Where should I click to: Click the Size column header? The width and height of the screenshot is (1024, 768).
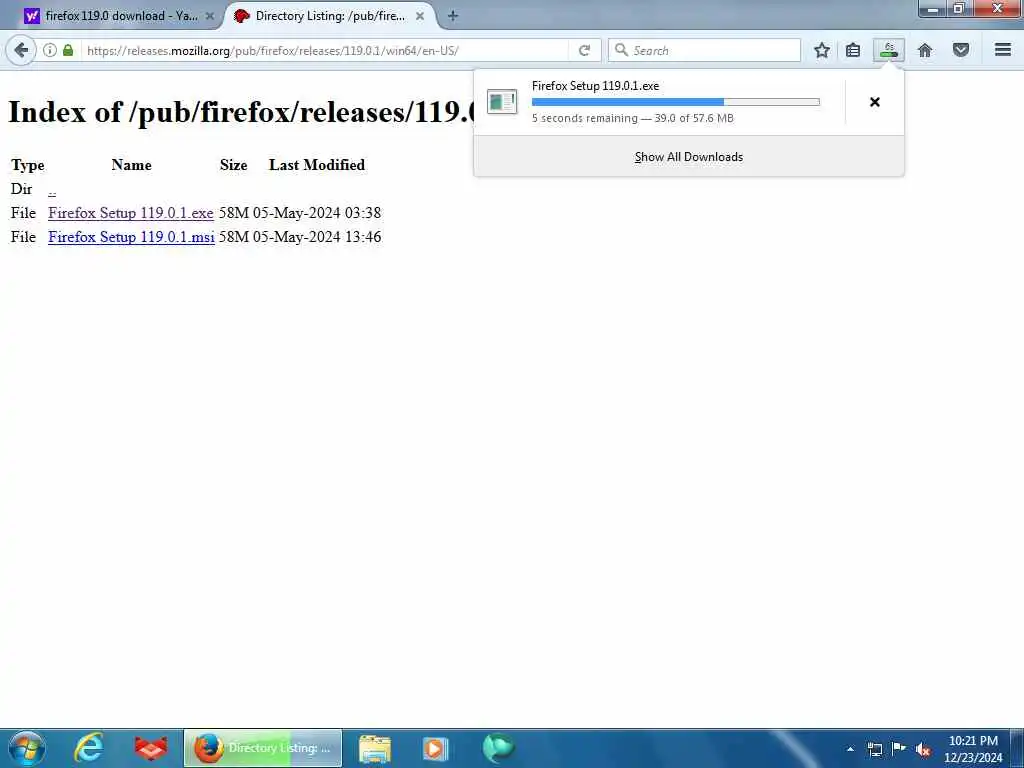coord(233,165)
